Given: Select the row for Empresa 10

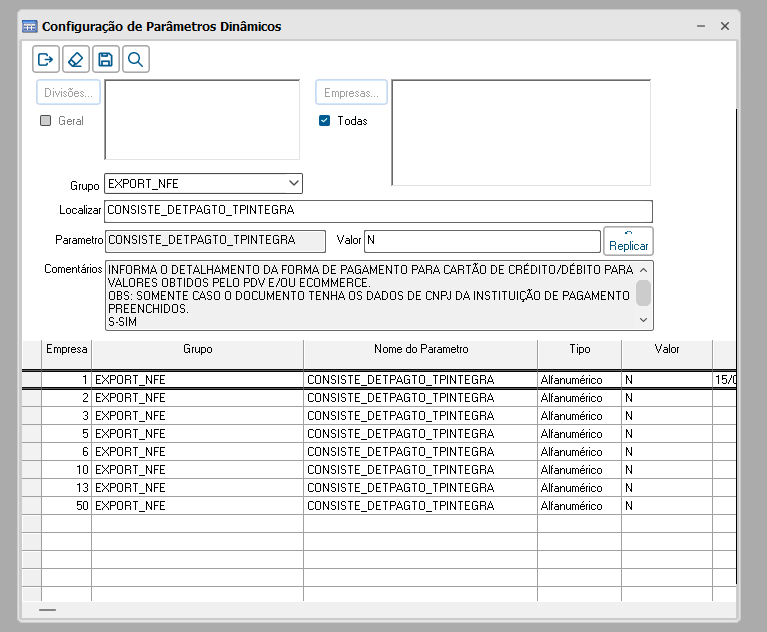Looking at the screenshot, I should pyautogui.click(x=379, y=470).
